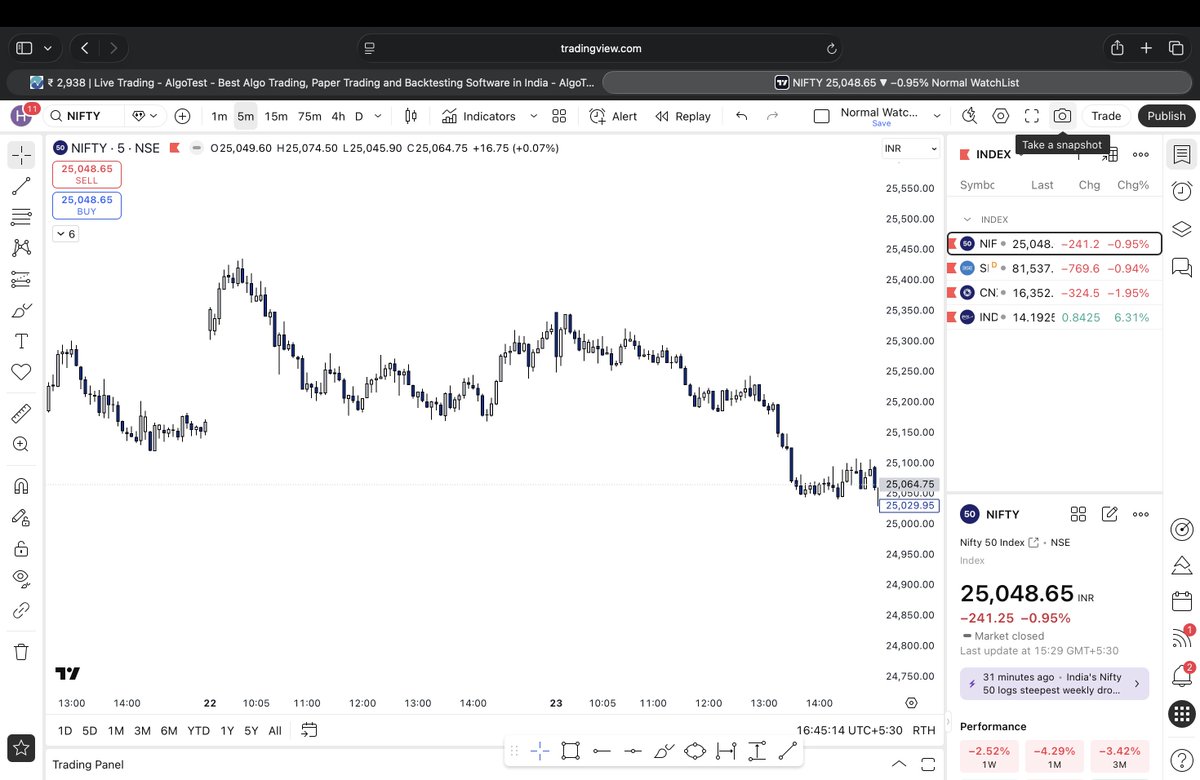Toggle stay in drawing mode pencil-lock
Screen dimensions: 1200x780
[x=21, y=517]
